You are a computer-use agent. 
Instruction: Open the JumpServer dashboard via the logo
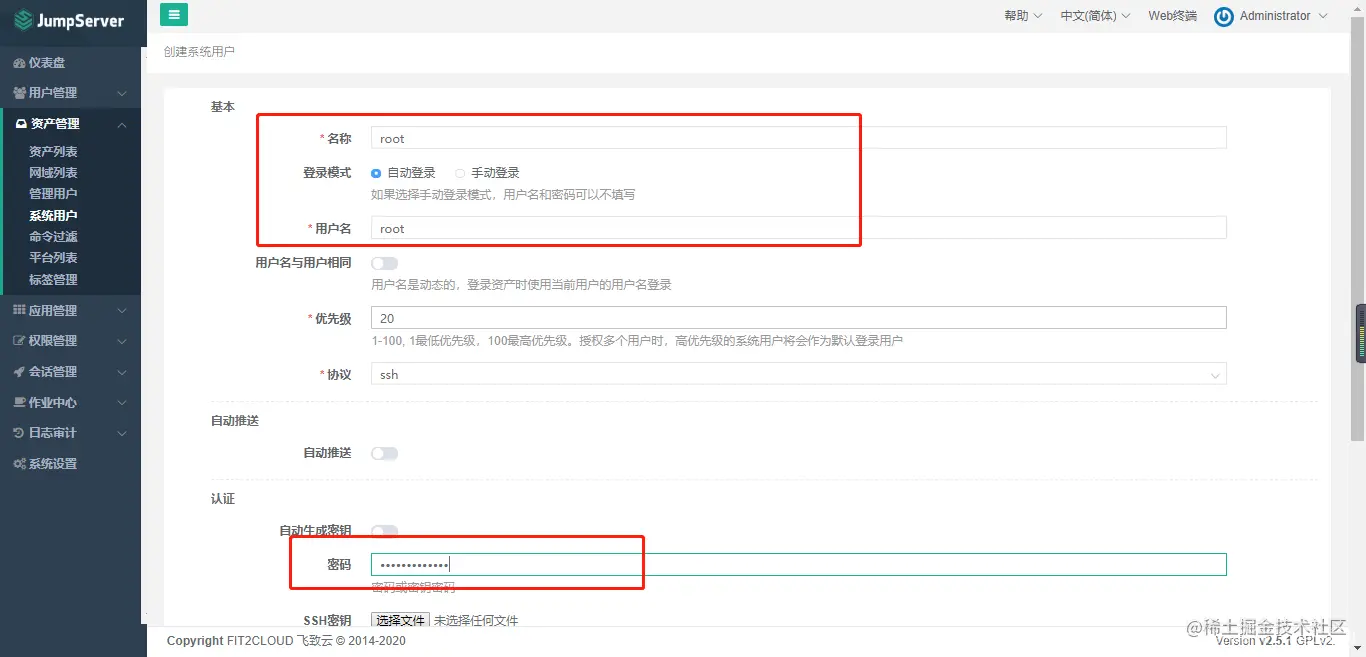[x=70, y=20]
